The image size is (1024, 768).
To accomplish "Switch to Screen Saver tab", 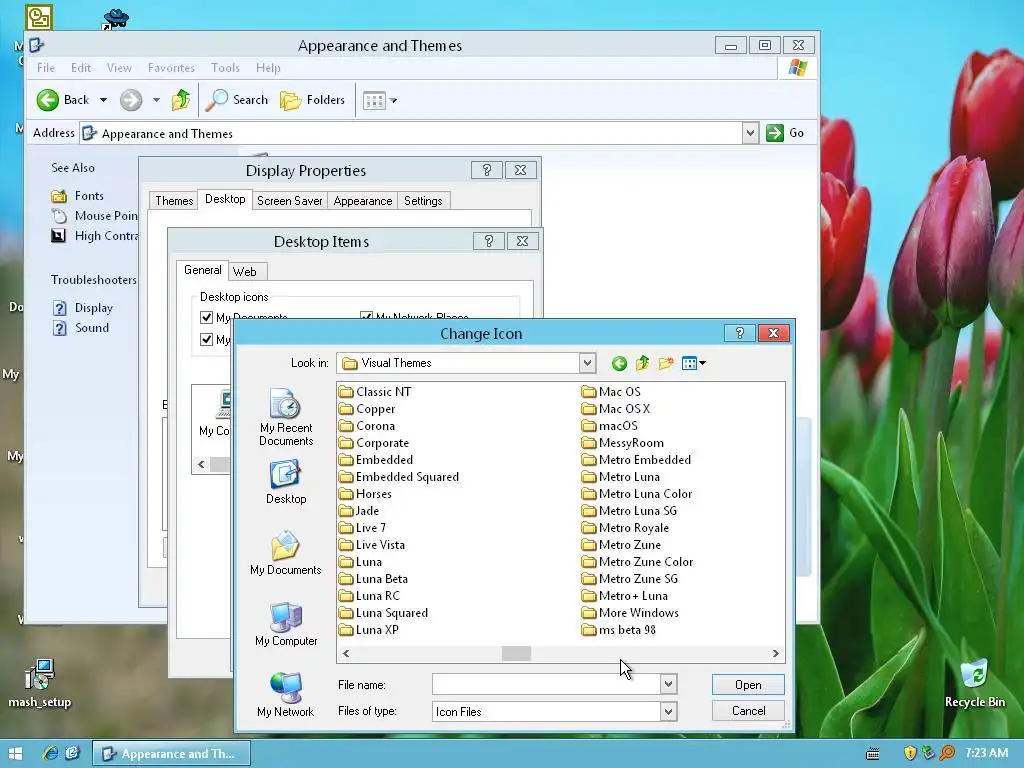I will point(289,201).
